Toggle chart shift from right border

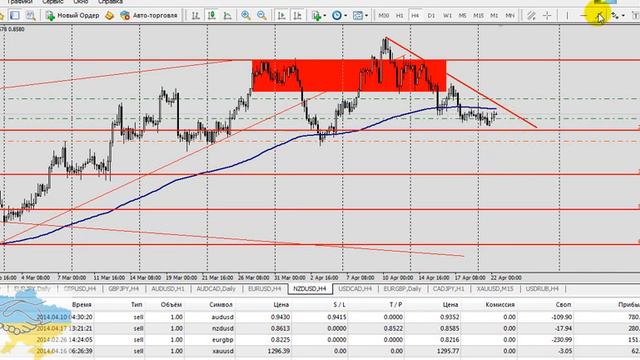[x=298, y=16]
